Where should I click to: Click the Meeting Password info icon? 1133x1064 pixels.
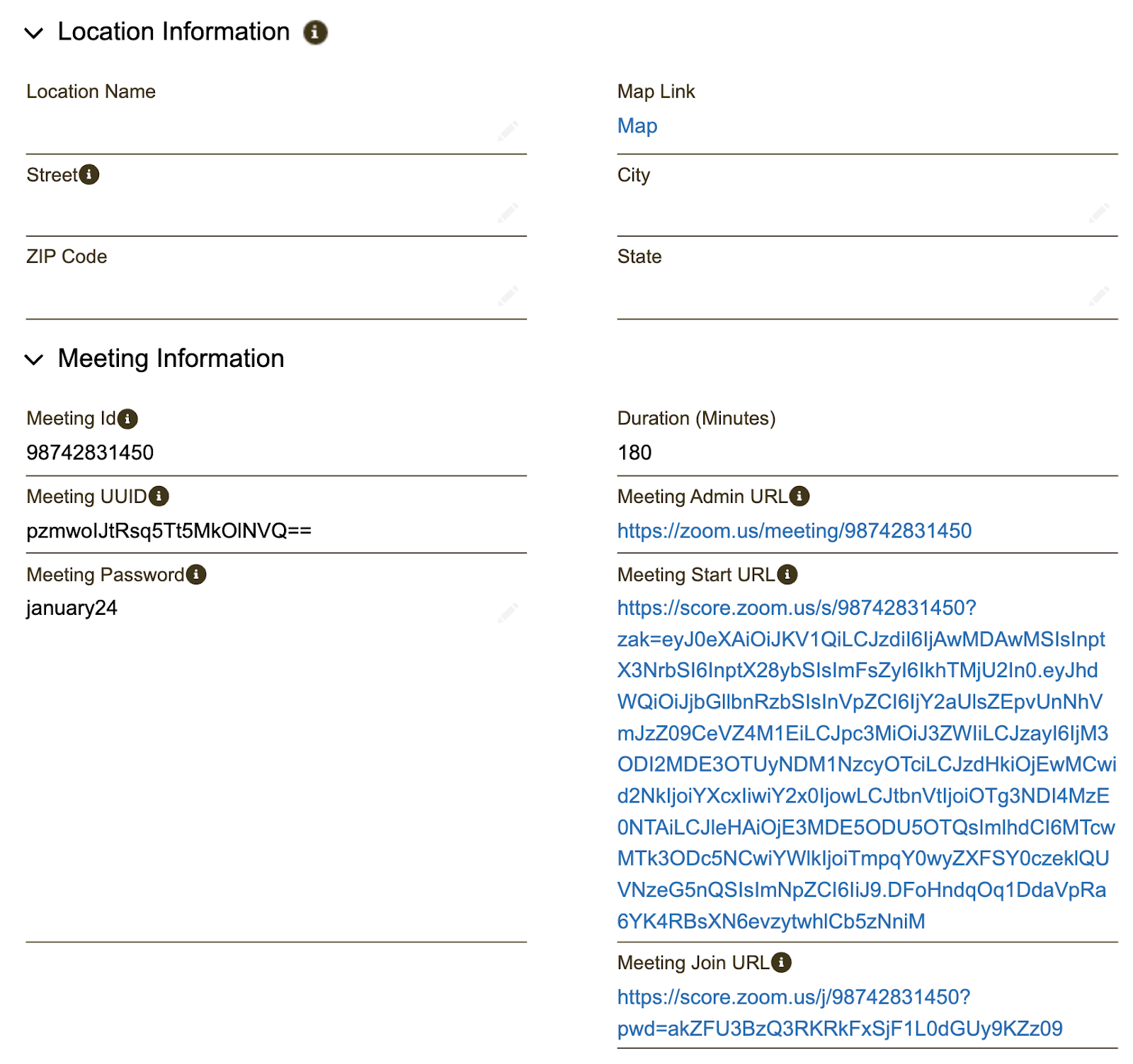coord(196,575)
